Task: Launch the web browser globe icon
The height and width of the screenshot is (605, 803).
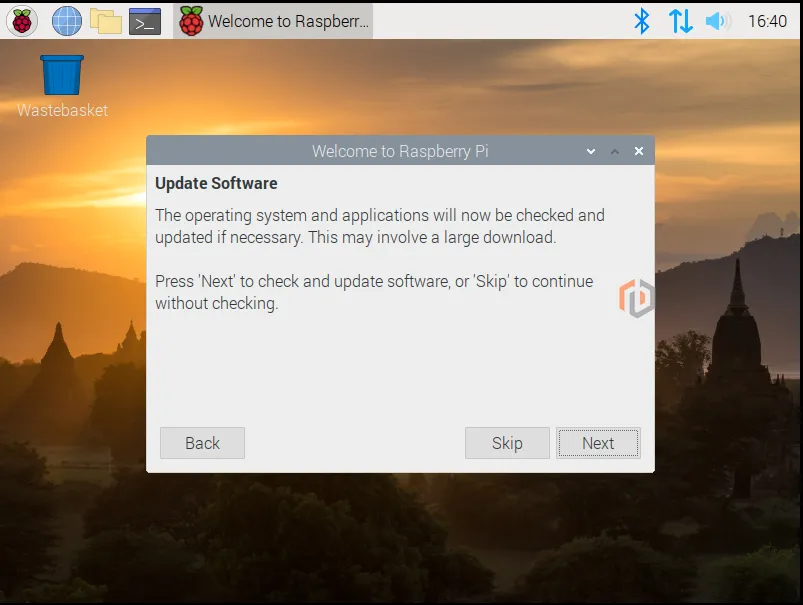Action: [67, 21]
